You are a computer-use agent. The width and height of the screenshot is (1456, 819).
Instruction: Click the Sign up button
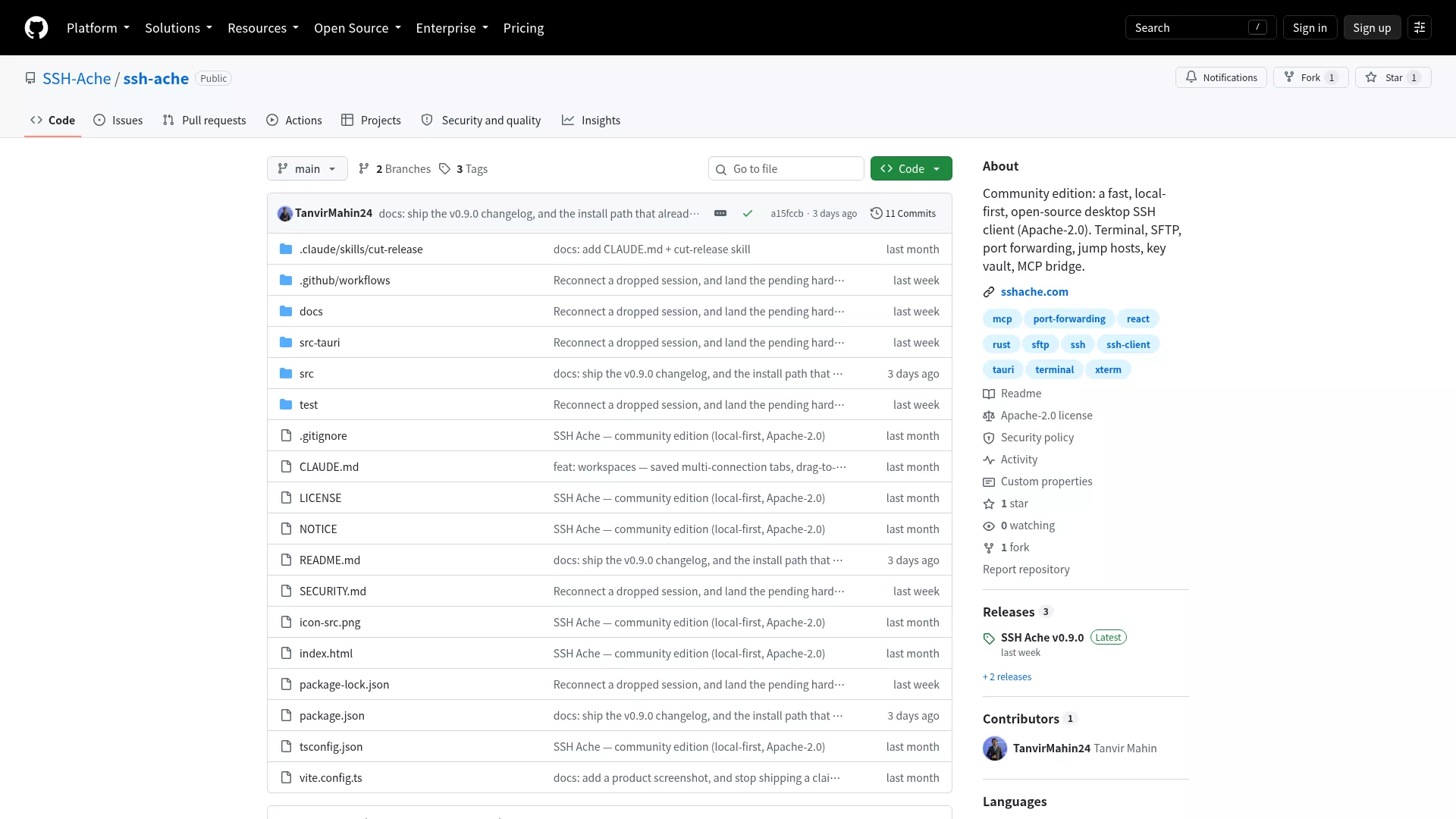pos(1372,28)
